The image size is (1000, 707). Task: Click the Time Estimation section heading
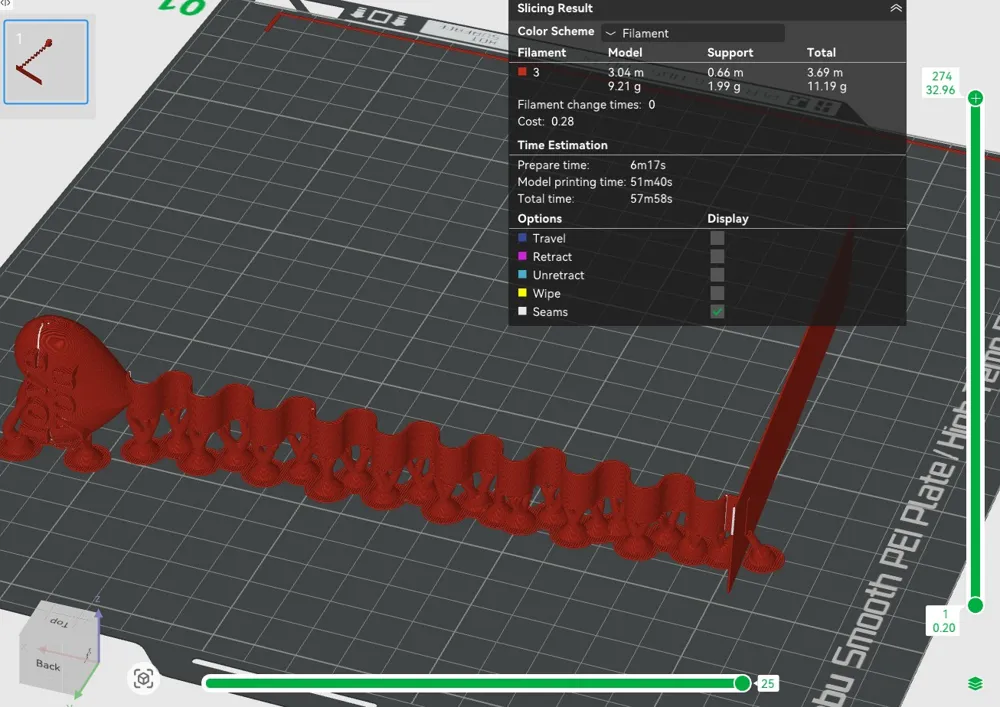click(562, 145)
